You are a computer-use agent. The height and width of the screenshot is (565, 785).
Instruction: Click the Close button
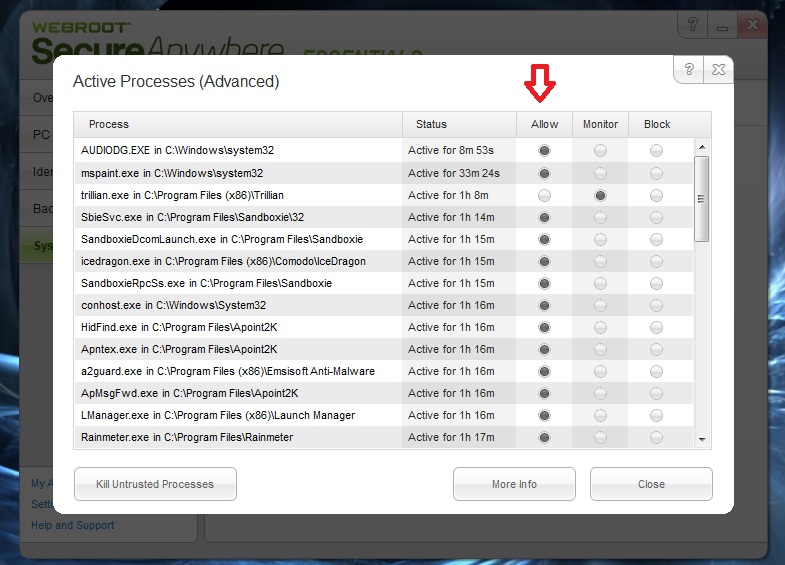tap(651, 484)
